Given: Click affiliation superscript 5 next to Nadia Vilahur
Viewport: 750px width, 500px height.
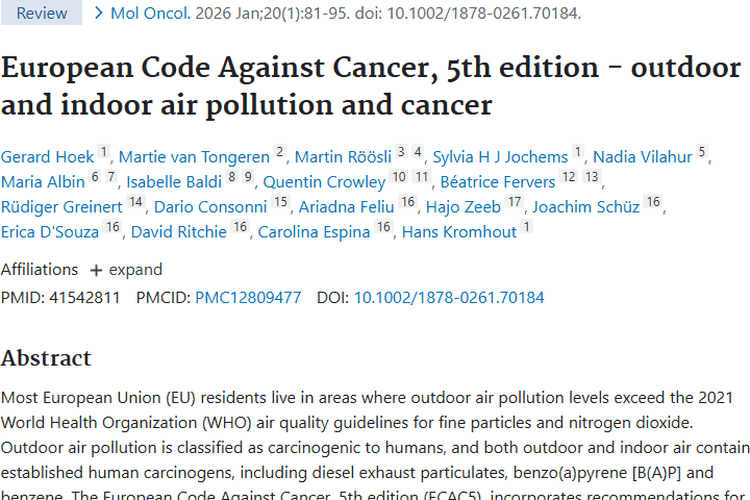Looking at the screenshot, I should (x=702, y=153).
